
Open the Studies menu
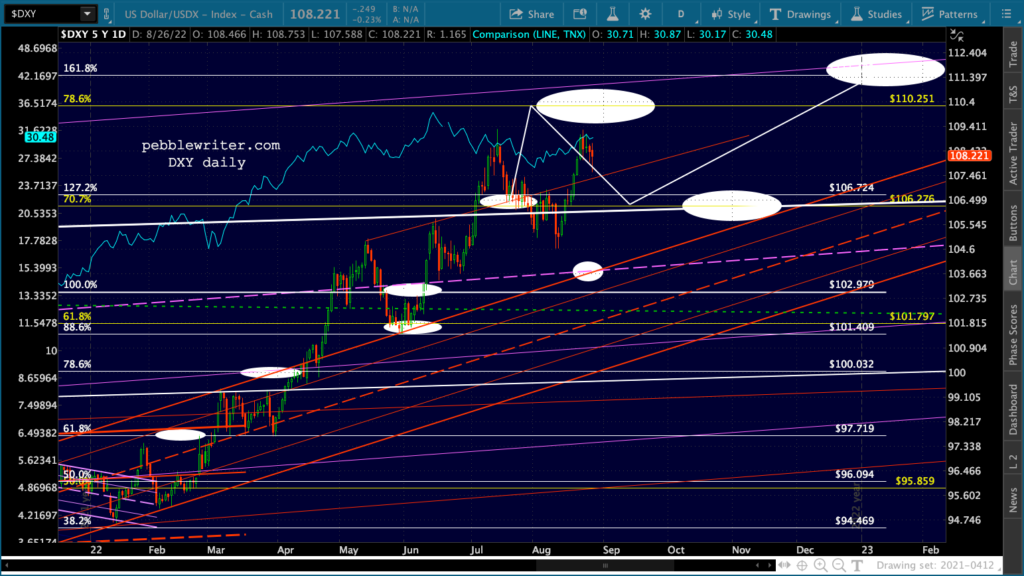tap(876, 14)
